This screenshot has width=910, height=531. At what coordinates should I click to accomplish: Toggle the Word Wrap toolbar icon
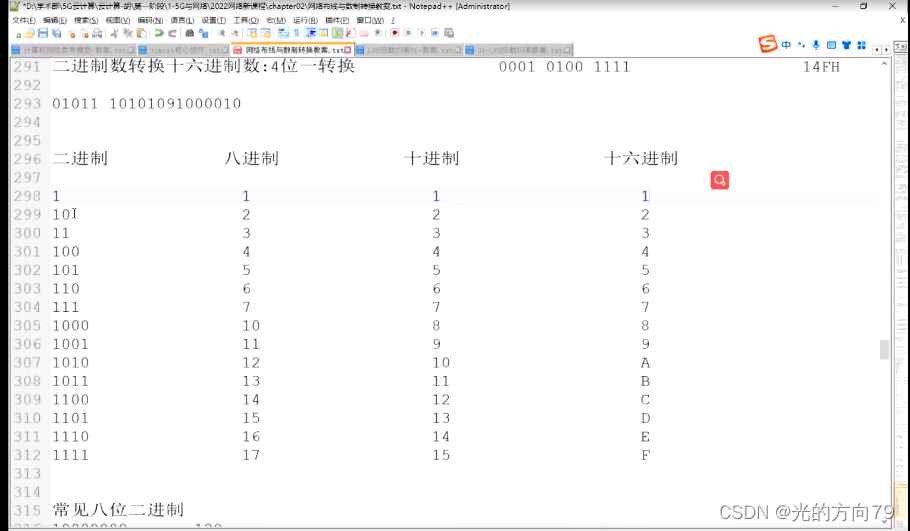(283, 33)
